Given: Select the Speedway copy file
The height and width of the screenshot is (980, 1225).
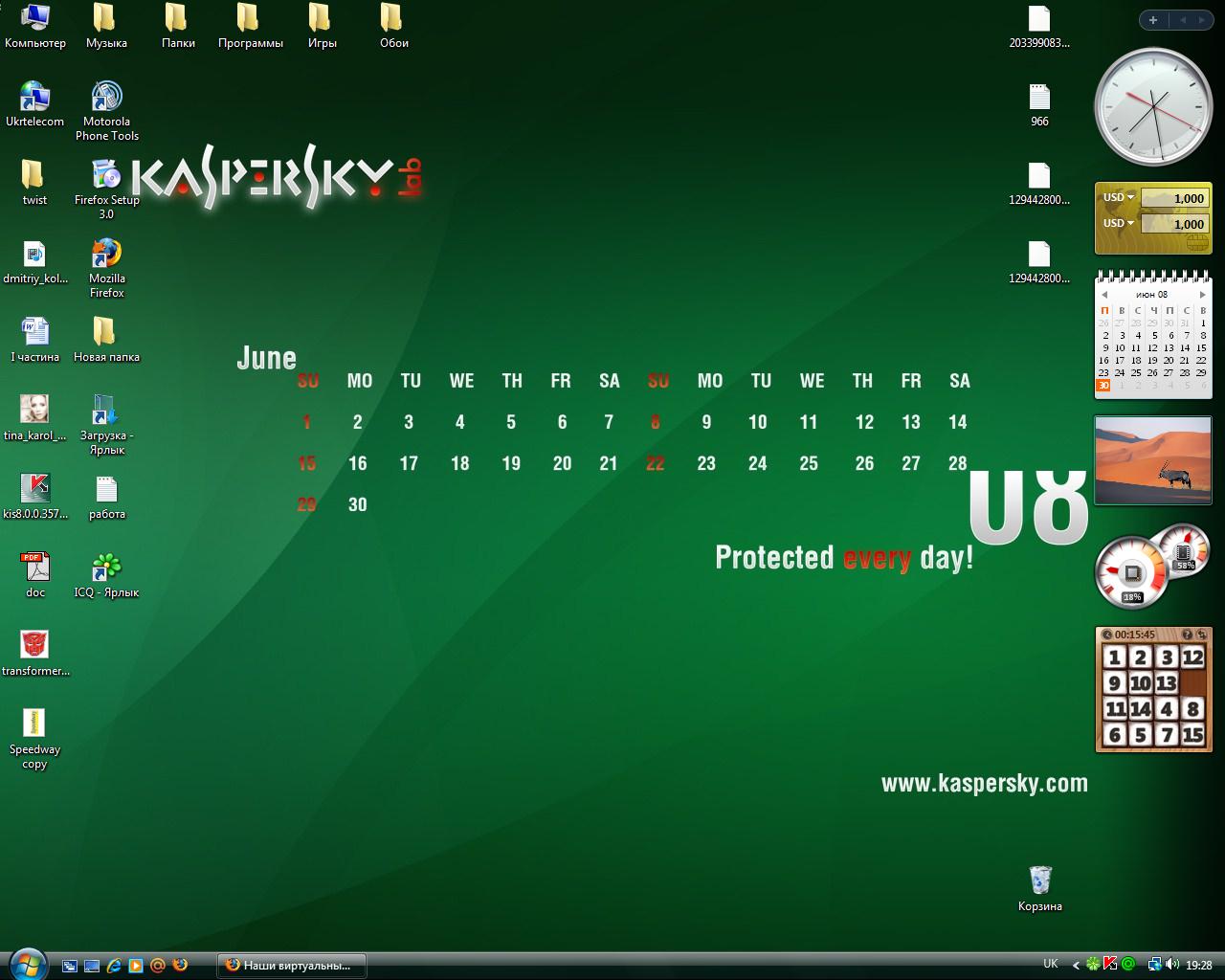Looking at the screenshot, I should point(35,739).
